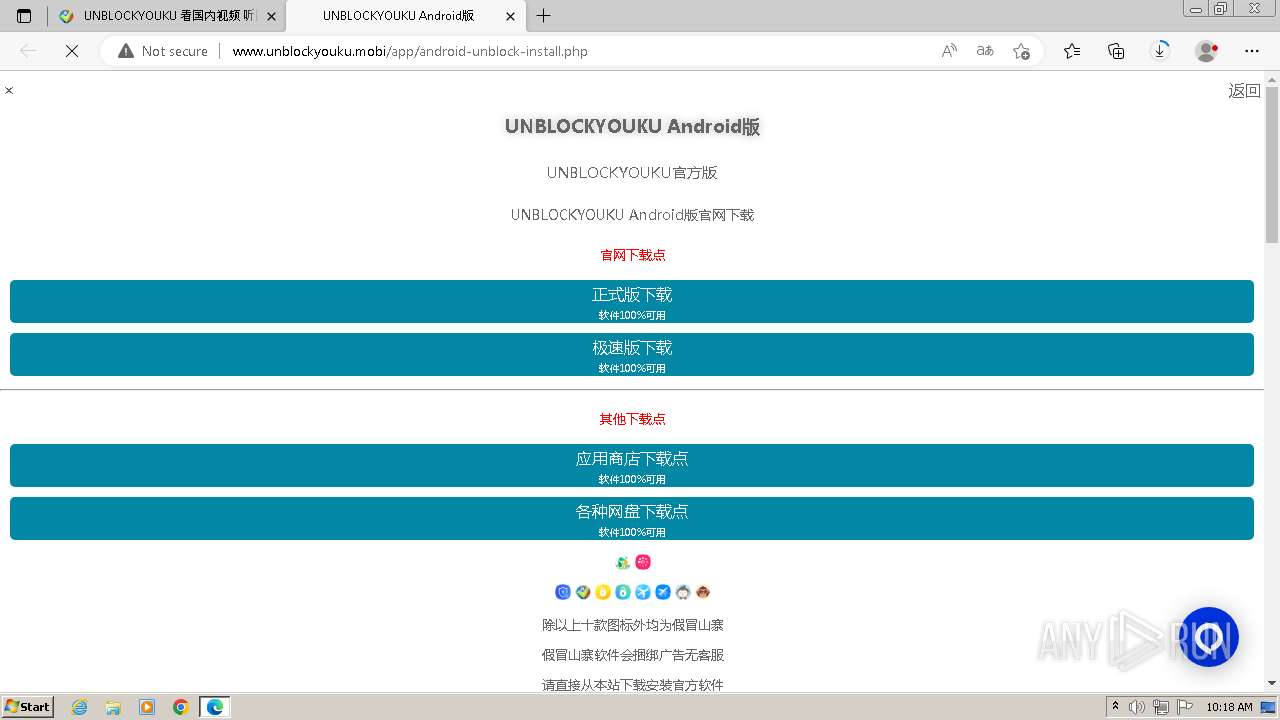
Task: Click the page vertical scrollbar thumb
Action: click(x=1272, y=165)
